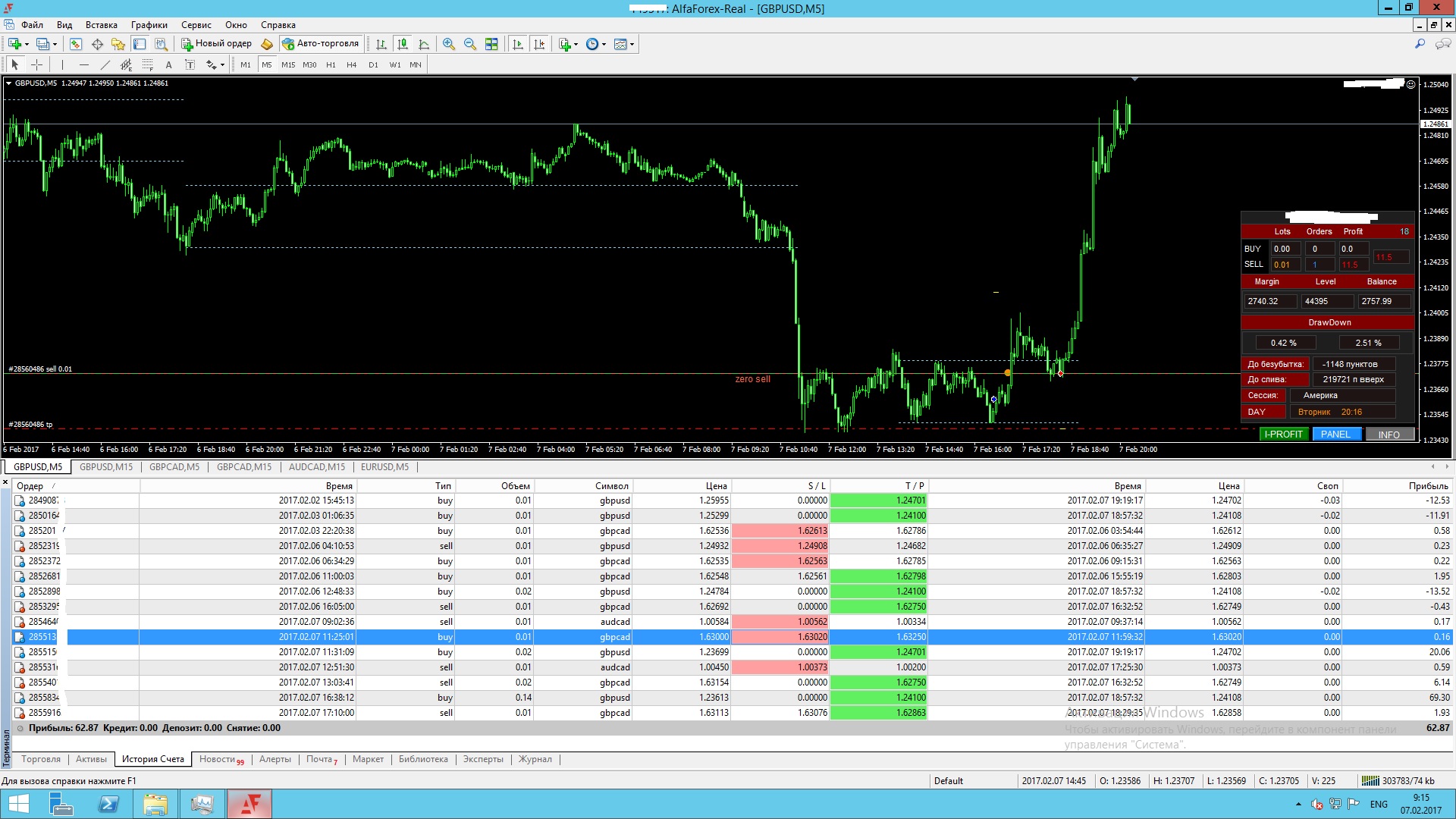Switch to M1 timeframe

246,64
